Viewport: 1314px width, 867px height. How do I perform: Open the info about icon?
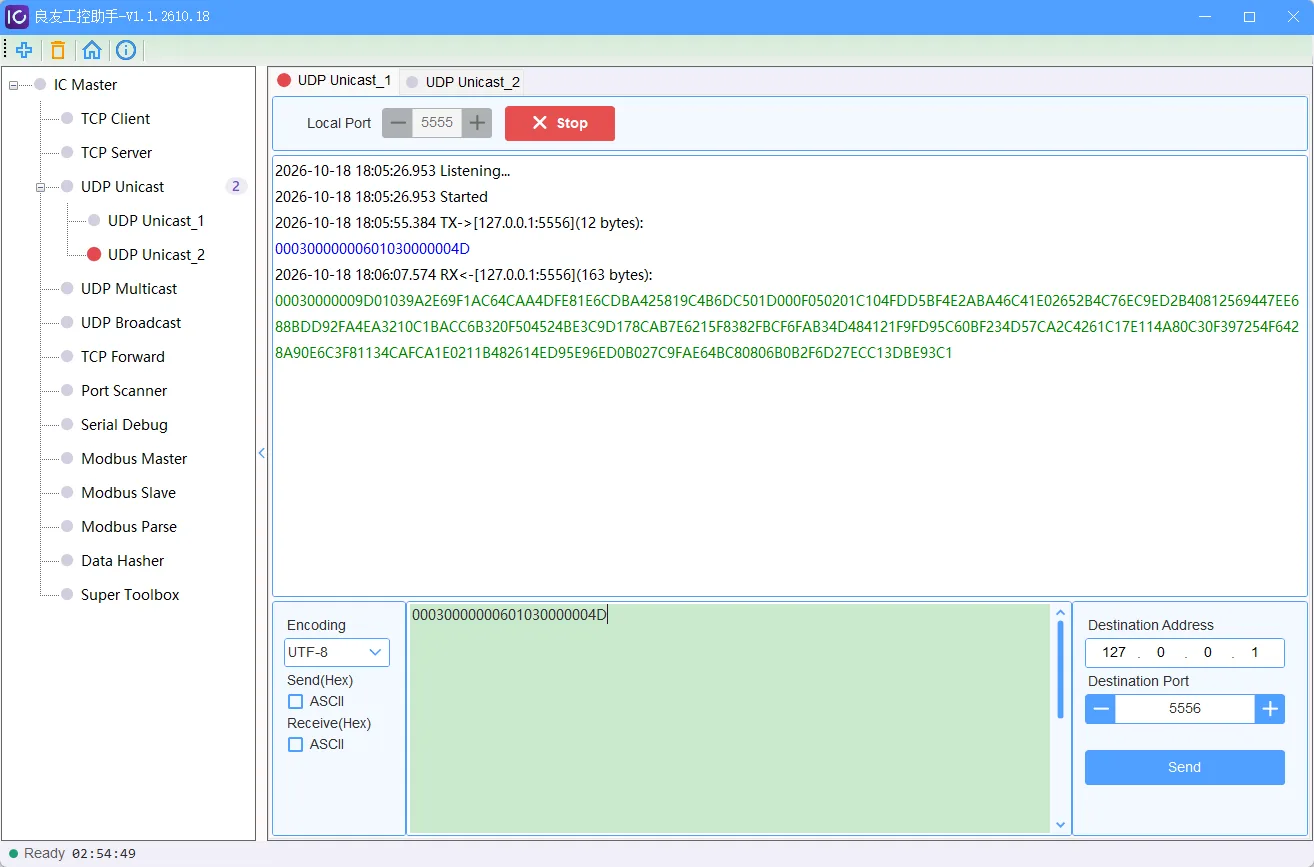click(x=126, y=50)
